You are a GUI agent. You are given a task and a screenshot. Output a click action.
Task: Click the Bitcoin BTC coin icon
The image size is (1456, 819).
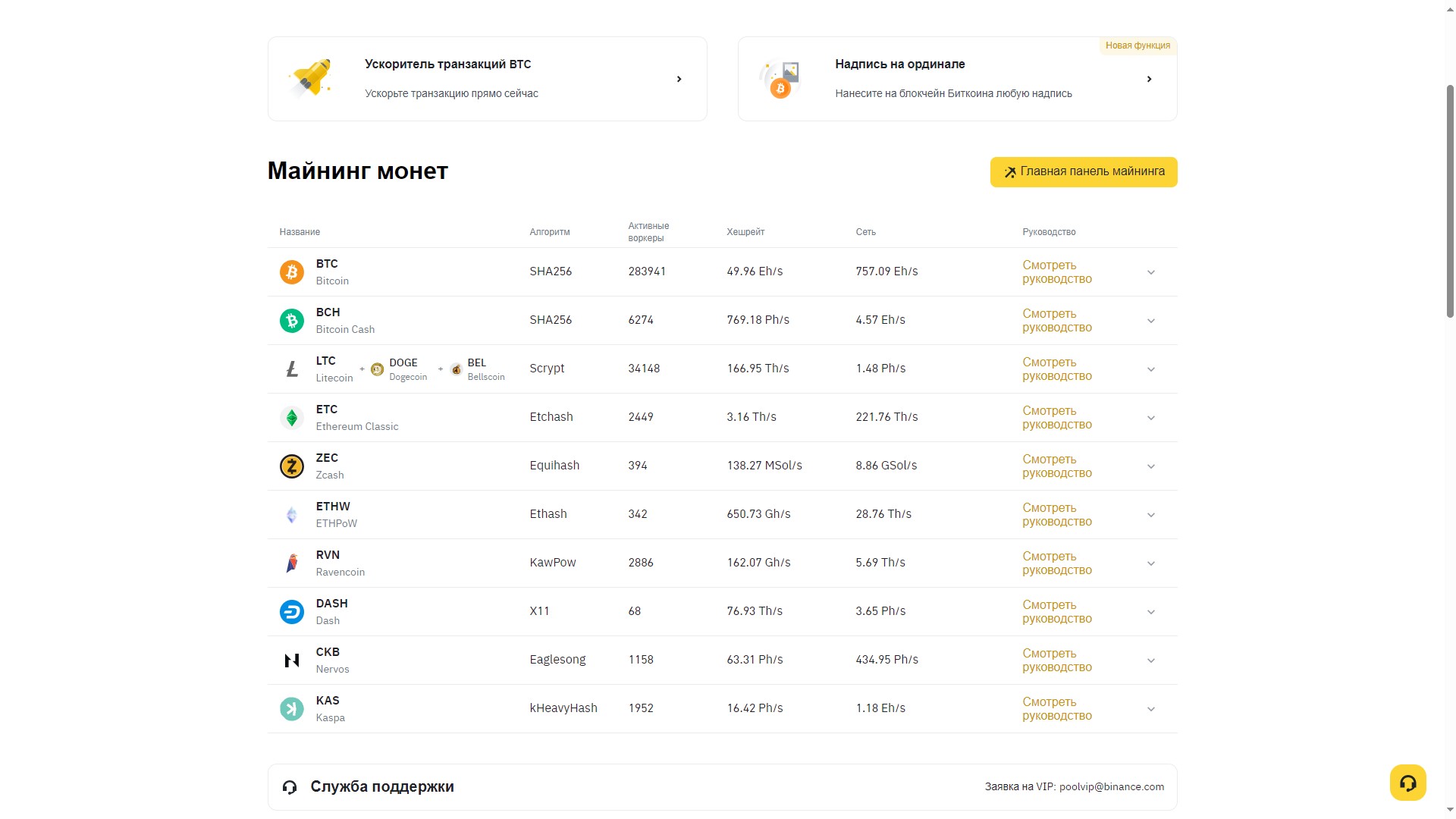pyautogui.click(x=292, y=271)
